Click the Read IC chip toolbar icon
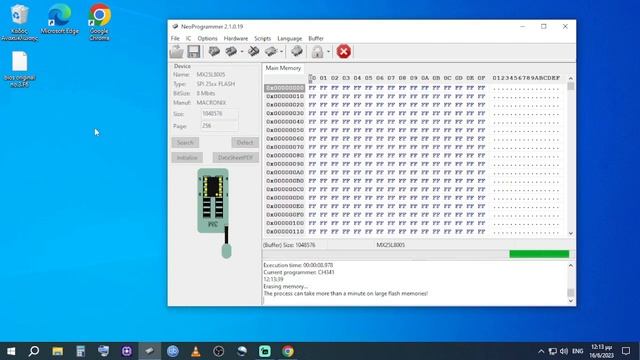 click(214, 51)
